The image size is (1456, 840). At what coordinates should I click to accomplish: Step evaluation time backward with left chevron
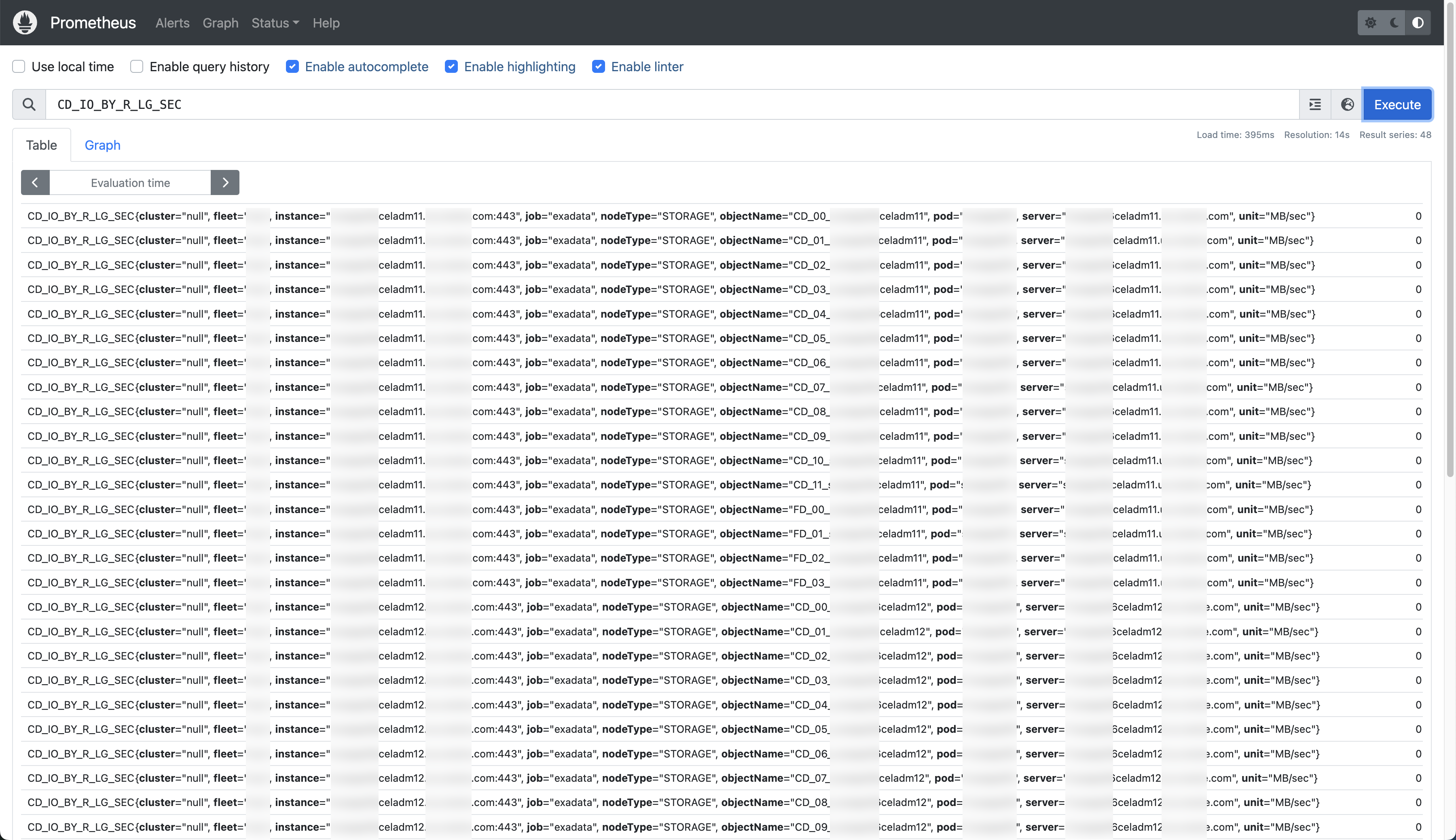coord(35,182)
